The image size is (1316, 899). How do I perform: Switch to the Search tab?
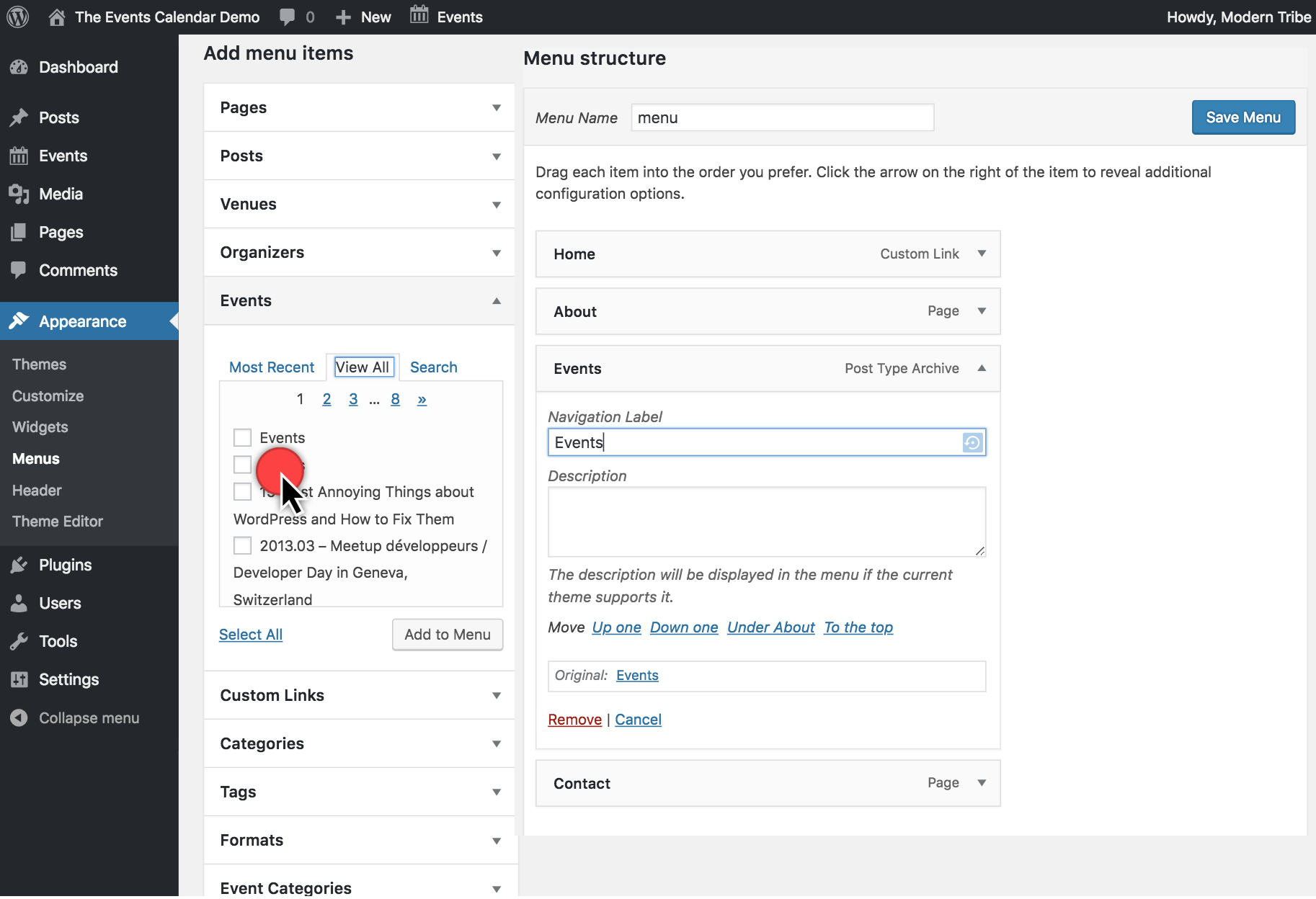click(433, 367)
